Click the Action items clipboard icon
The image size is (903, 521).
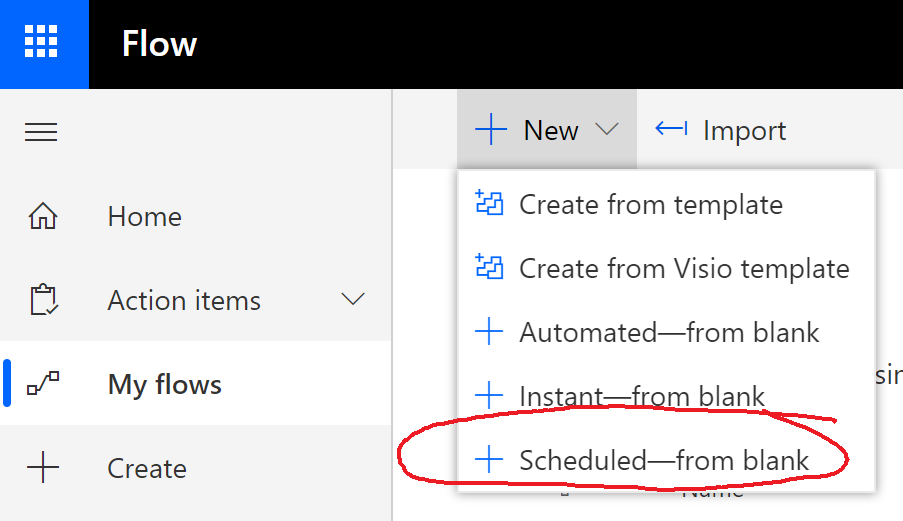pyautogui.click(x=42, y=301)
